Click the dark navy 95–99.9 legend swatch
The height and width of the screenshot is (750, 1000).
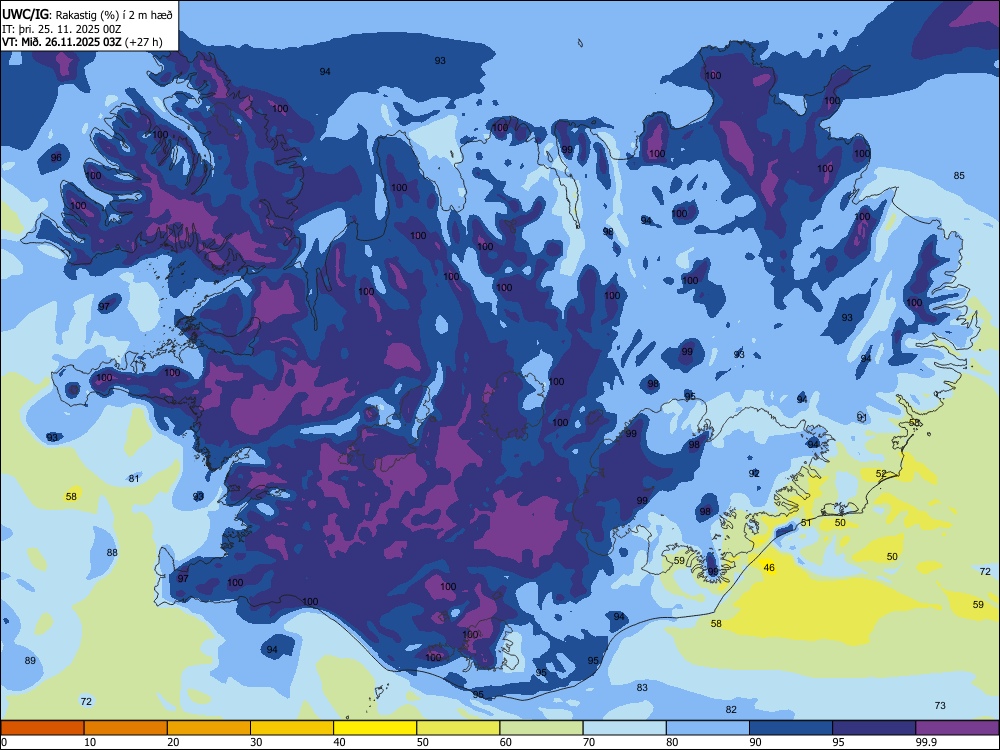point(874,728)
